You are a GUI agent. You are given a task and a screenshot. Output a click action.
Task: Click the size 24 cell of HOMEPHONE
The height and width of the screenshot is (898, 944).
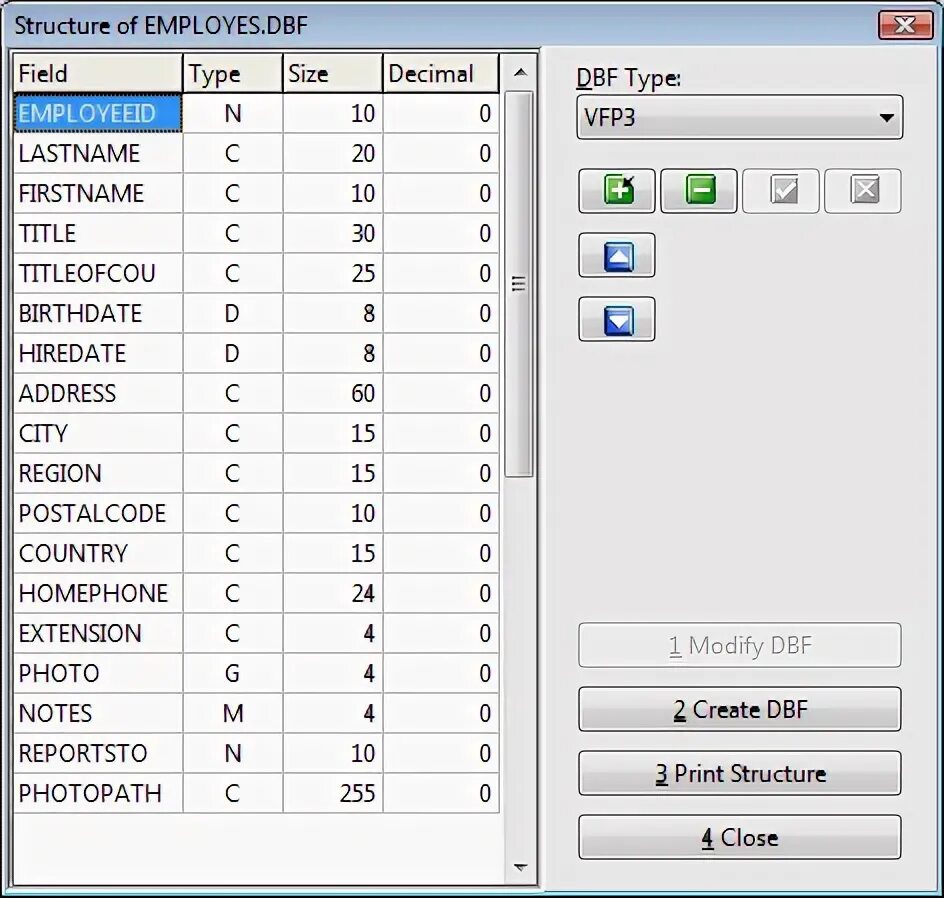332,593
